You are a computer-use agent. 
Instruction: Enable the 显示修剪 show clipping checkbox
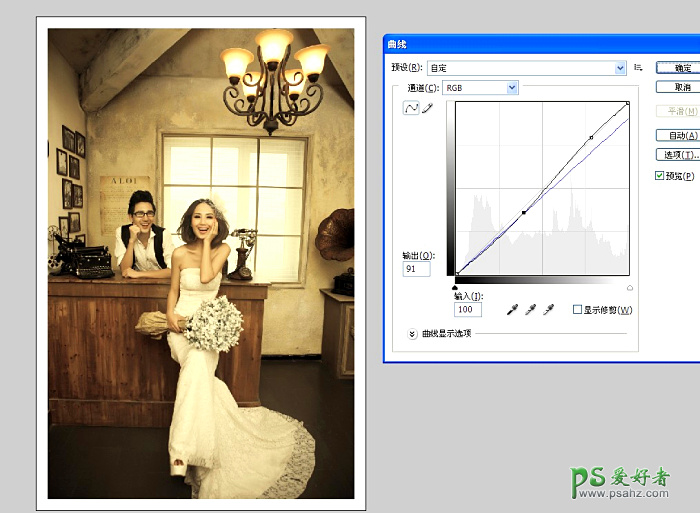click(577, 310)
